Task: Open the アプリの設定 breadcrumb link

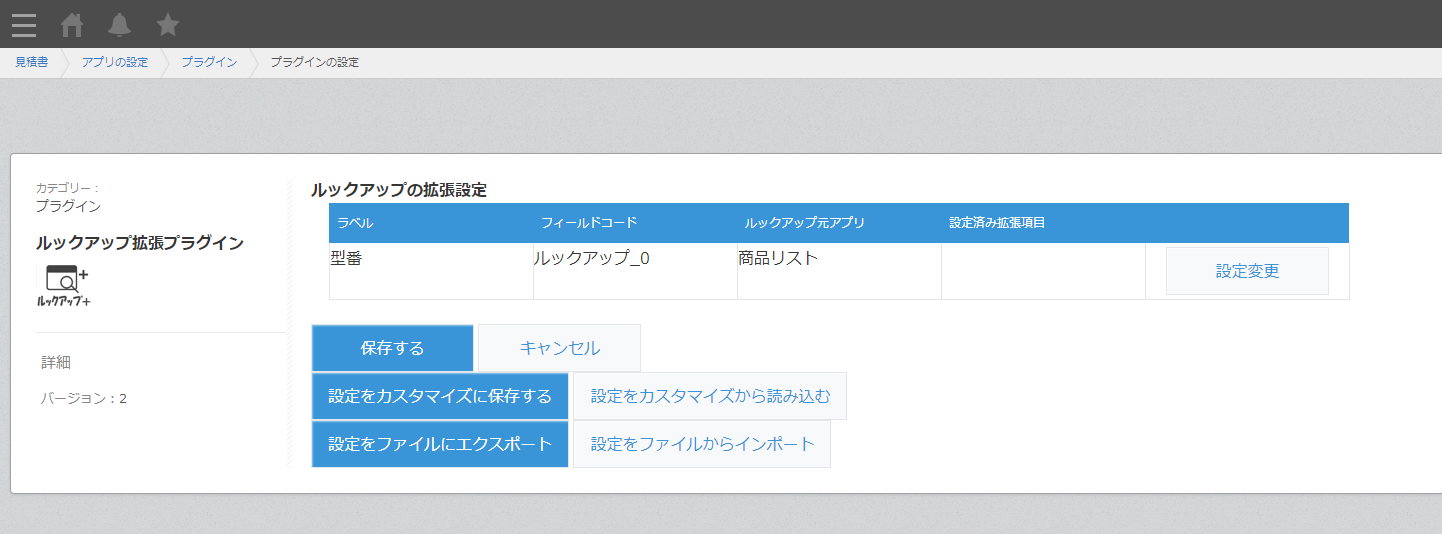Action: [x=115, y=62]
